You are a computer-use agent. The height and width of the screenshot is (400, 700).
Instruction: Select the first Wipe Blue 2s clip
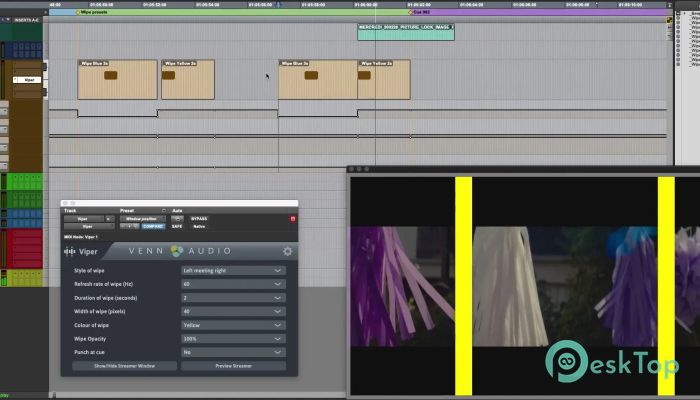[117, 79]
